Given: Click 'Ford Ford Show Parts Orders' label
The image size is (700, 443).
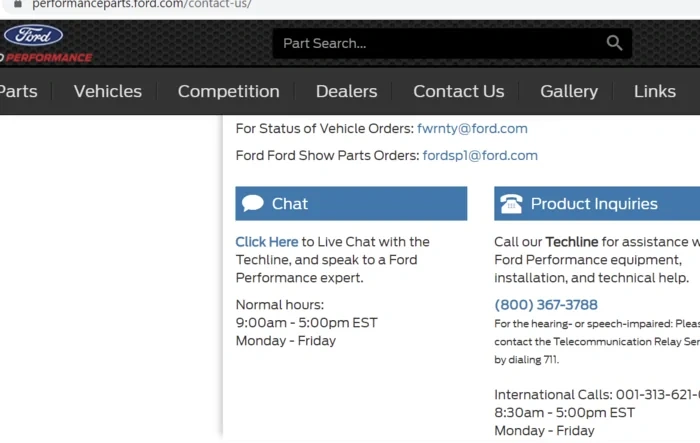Looking at the screenshot, I should [x=327, y=155].
